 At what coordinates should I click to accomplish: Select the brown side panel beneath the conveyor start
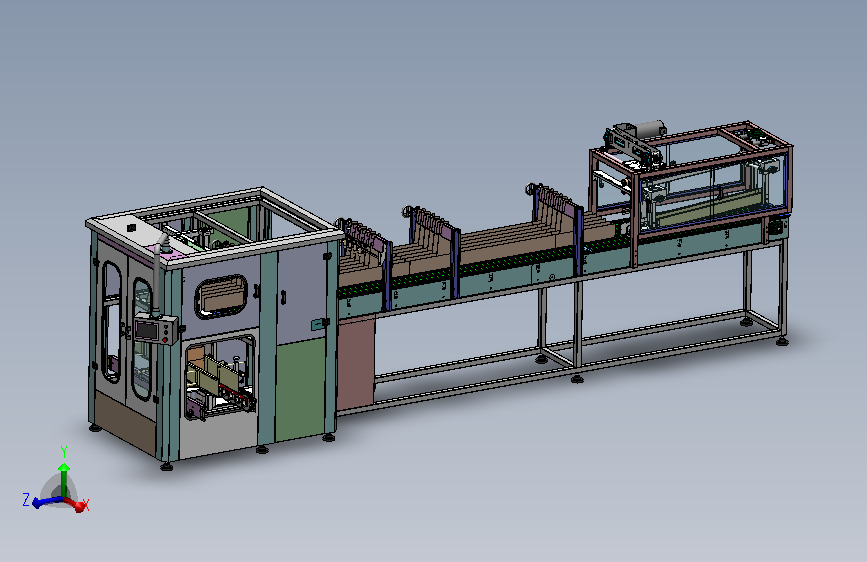[x=356, y=365]
